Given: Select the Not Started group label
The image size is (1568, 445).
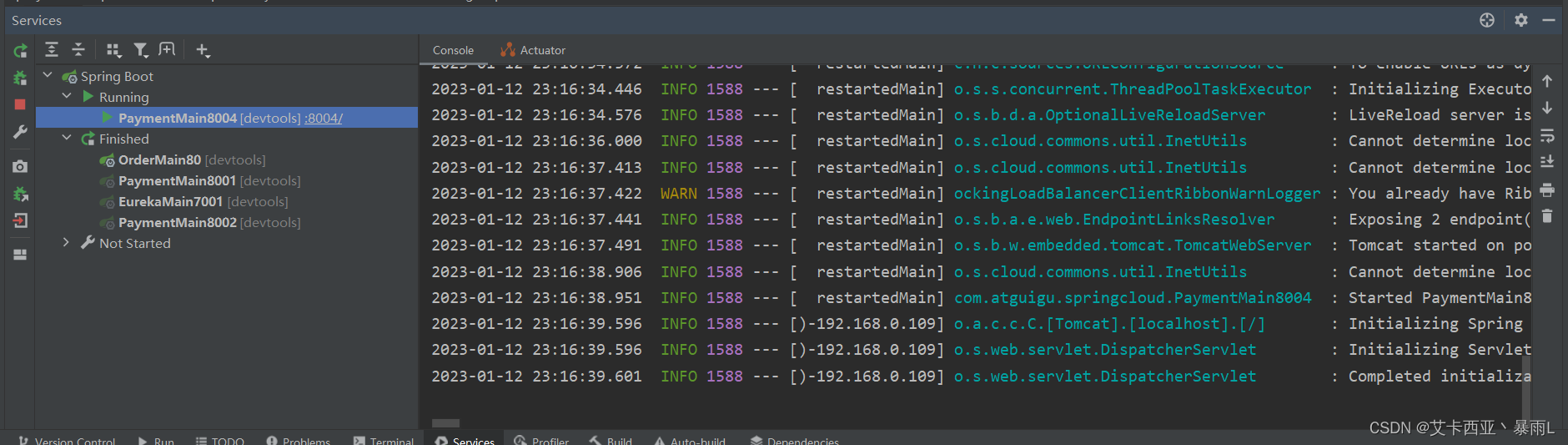Looking at the screenshot, I should tap(134, 243).
